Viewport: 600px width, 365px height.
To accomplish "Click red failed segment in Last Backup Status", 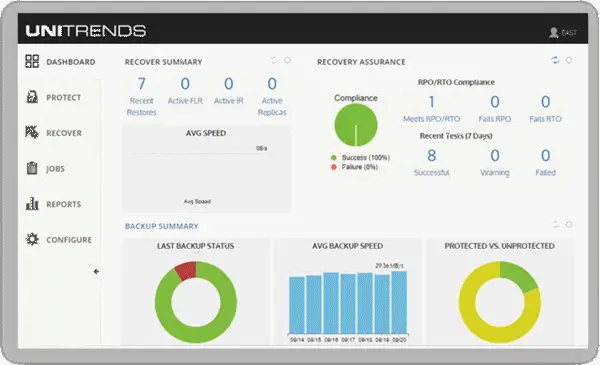I will point(186,270).
